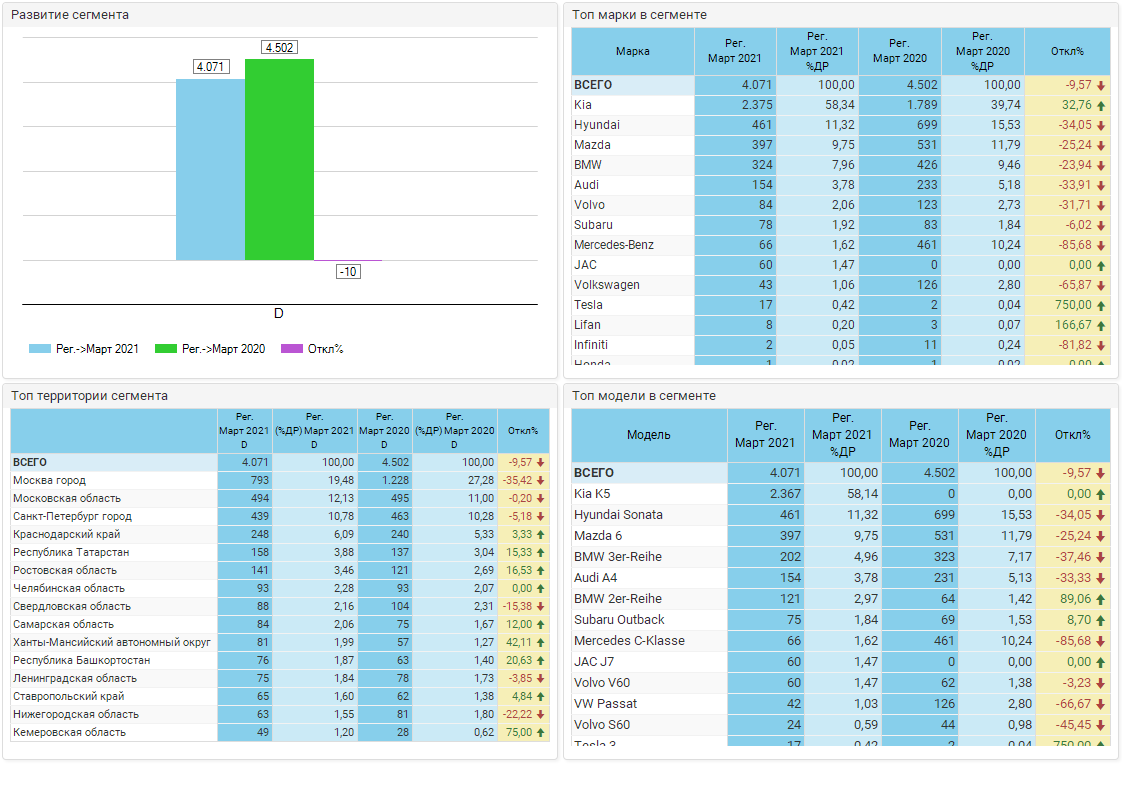This screenshot has width=1122, height=793.
Task: Click green up arrow in Республика Татарстан row
Action: [x=541, y=553]
